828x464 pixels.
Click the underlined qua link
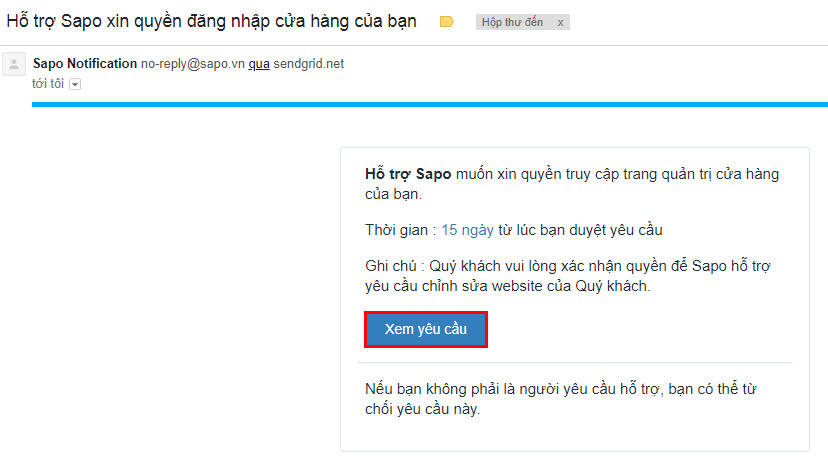[x=259, y=64]
